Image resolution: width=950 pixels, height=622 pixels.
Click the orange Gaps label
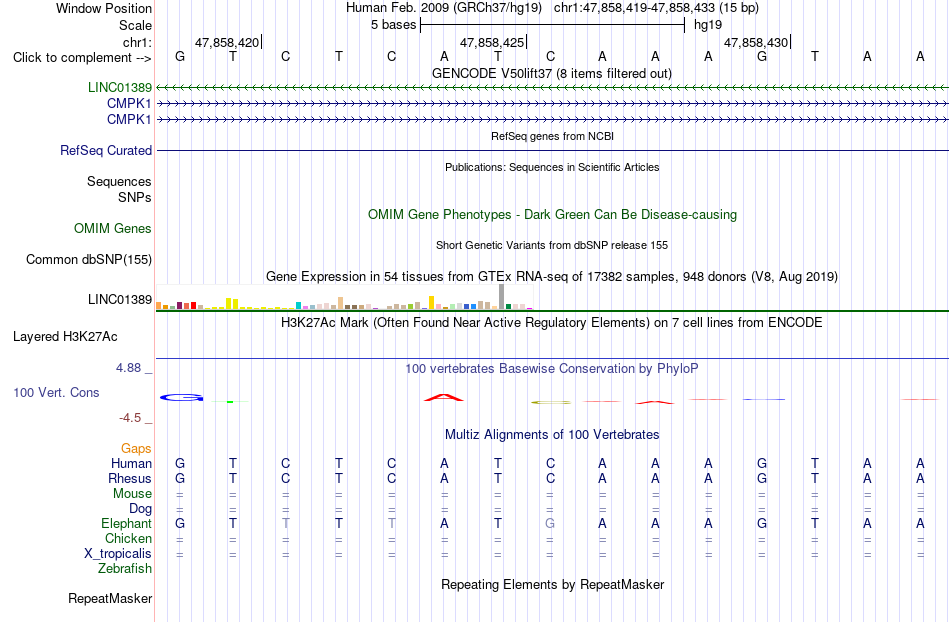[136, 448]
